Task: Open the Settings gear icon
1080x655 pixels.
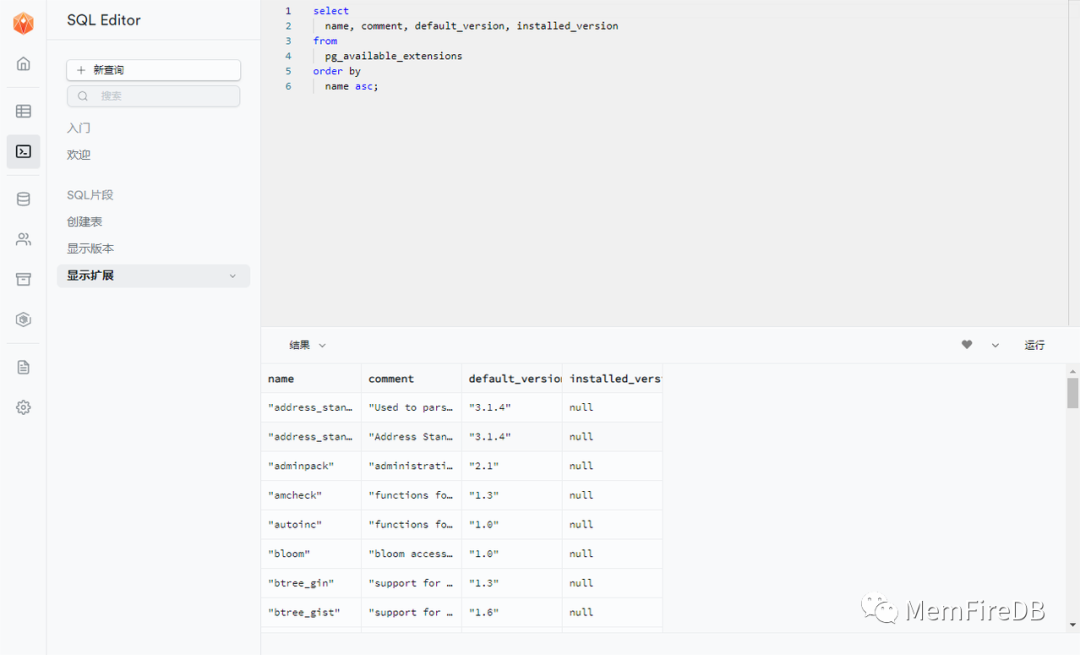Action: coord(23,407)
